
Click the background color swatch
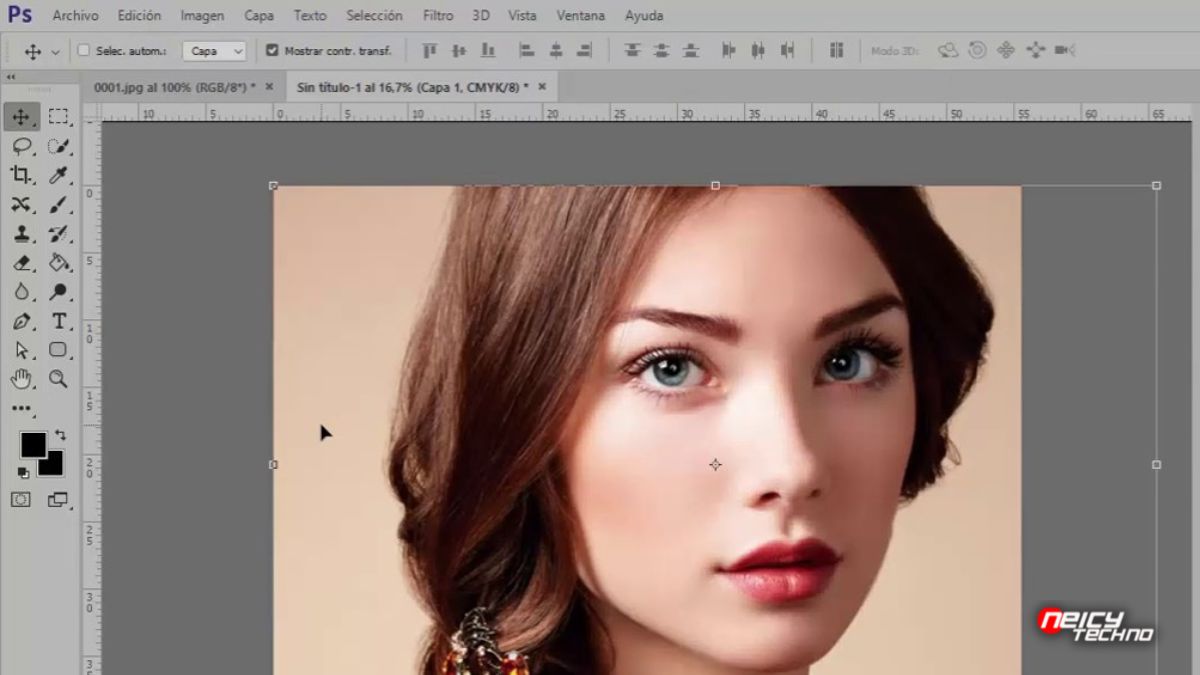coord(52,466)
